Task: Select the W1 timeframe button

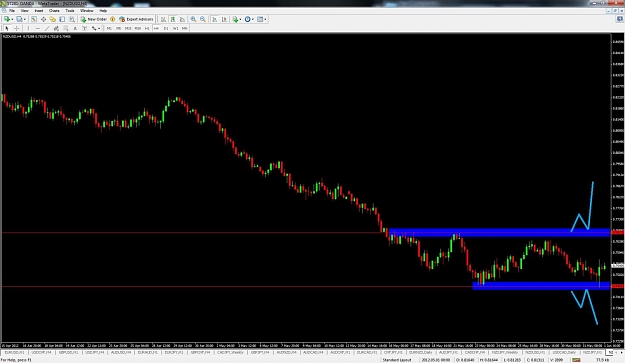Action: pos(175,28)
